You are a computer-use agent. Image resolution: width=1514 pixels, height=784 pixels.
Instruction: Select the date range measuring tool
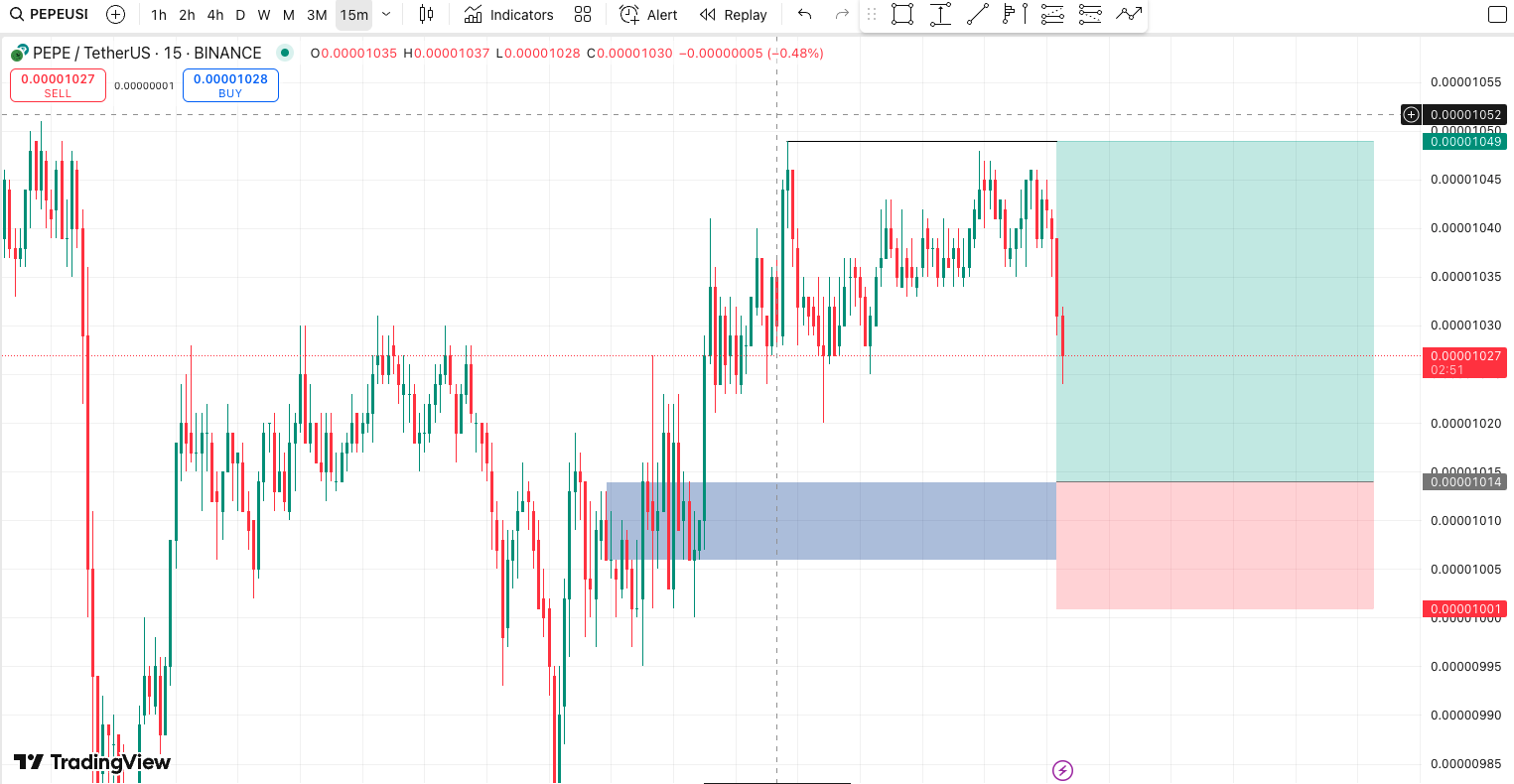pos(940,15)
